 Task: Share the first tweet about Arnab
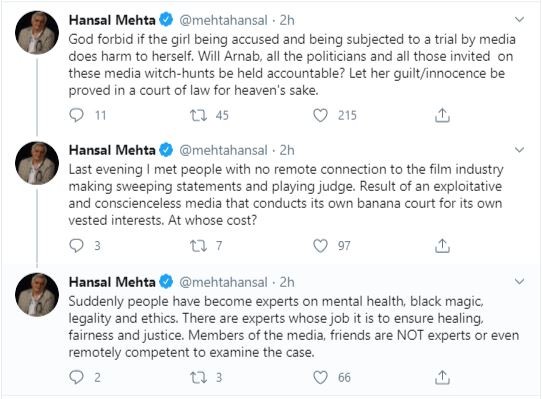pos(442,115)
